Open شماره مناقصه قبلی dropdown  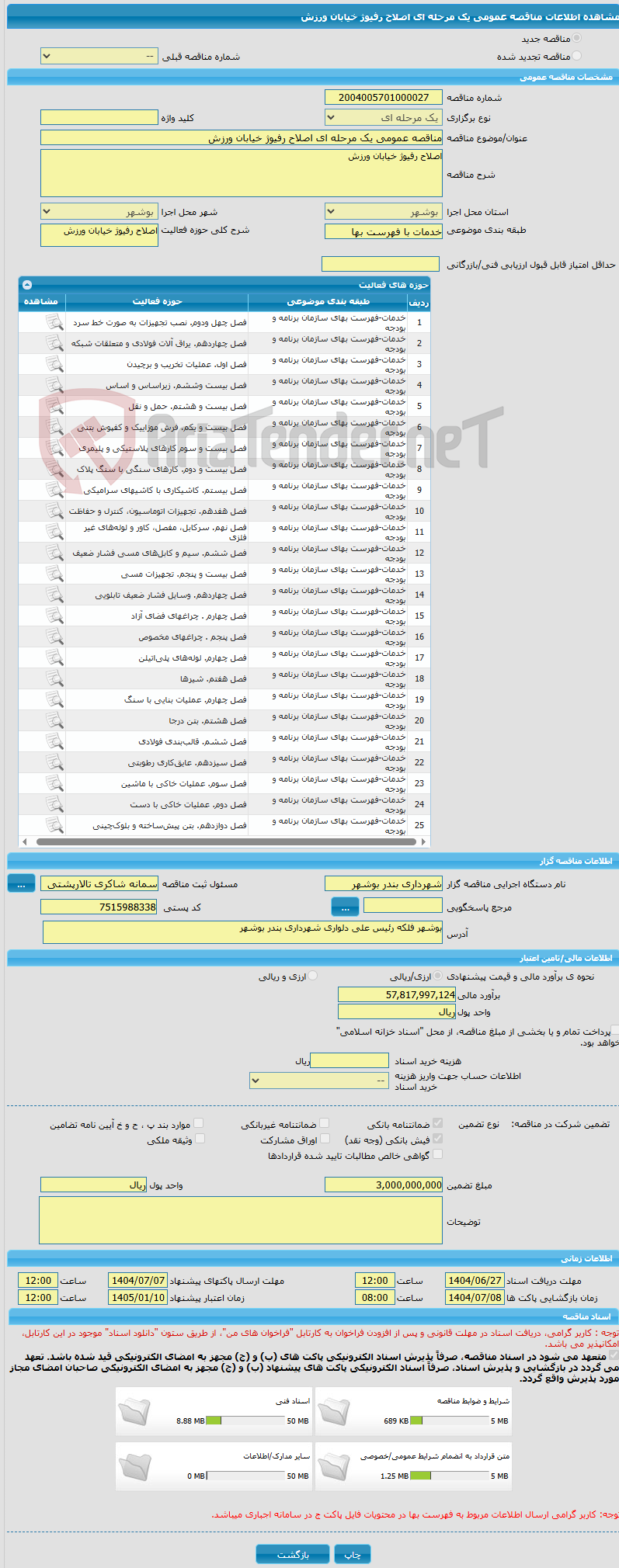tap(99, 57)
